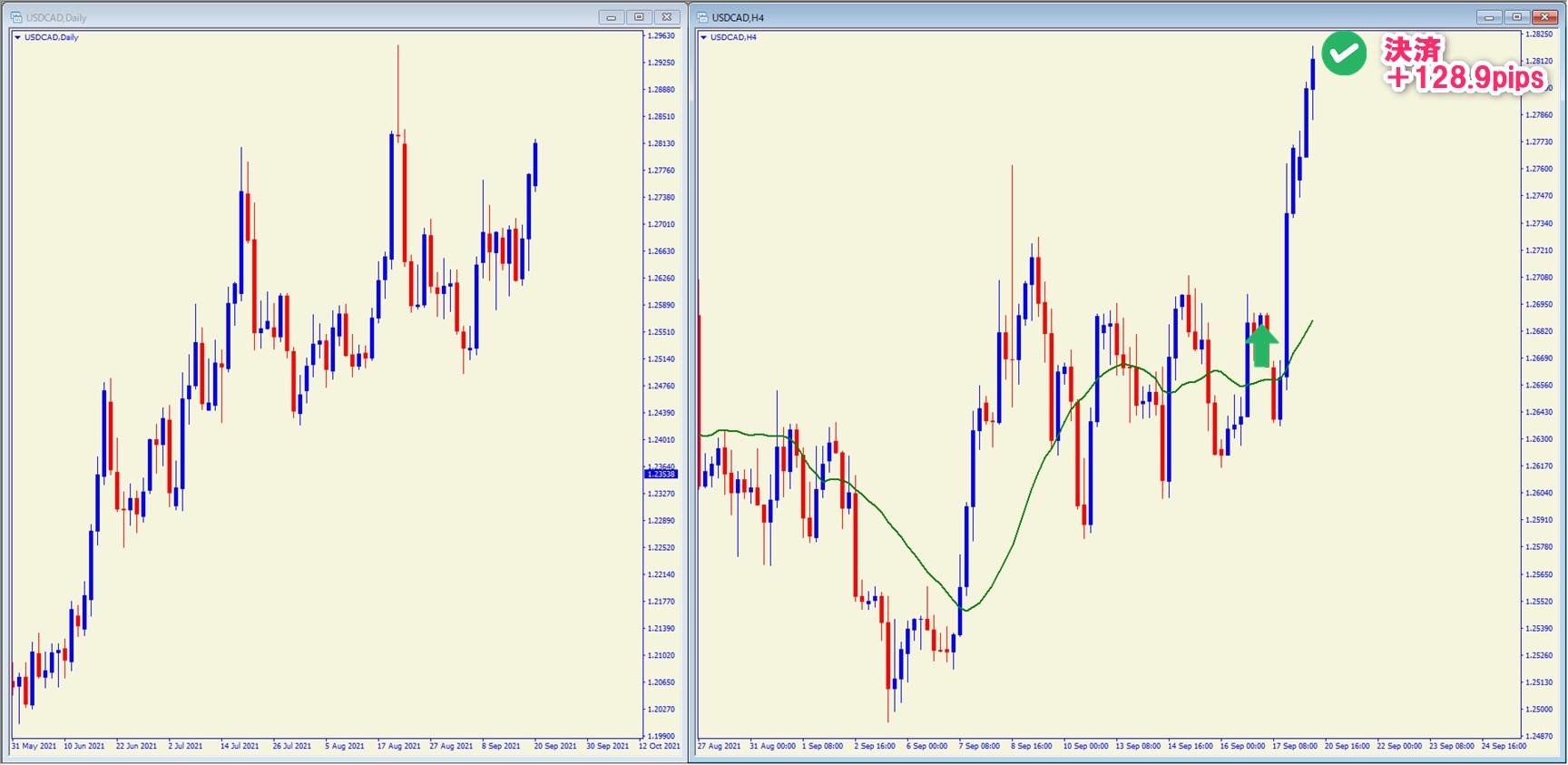Viewport: 1568px width, 765px height.
Task: Click the 8 Sep 2021 date label
Action: coord(502,746)
